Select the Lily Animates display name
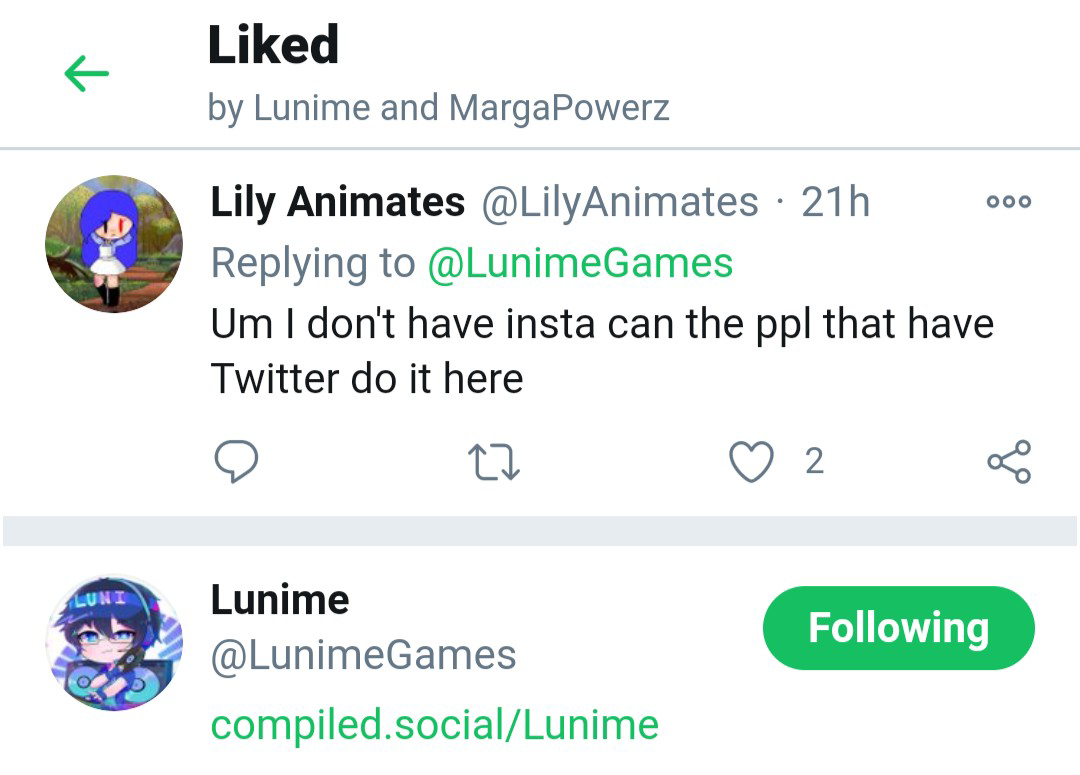The width and height of the screenshot is (1080, 775). [337, 202]
